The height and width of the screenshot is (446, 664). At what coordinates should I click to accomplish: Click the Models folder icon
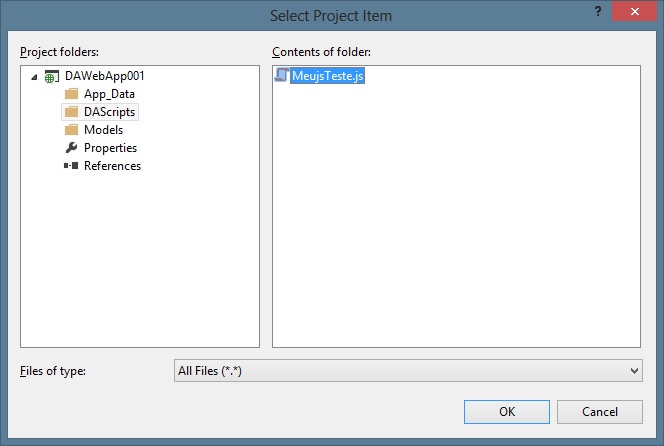point(71,130)
